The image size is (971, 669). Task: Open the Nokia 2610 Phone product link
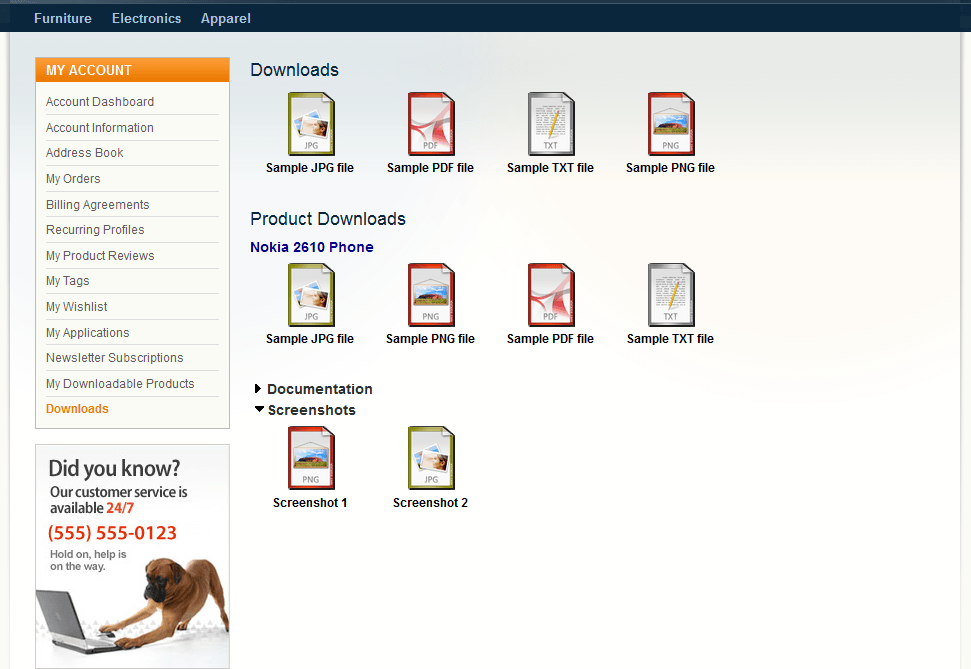(x=311, y=246)
